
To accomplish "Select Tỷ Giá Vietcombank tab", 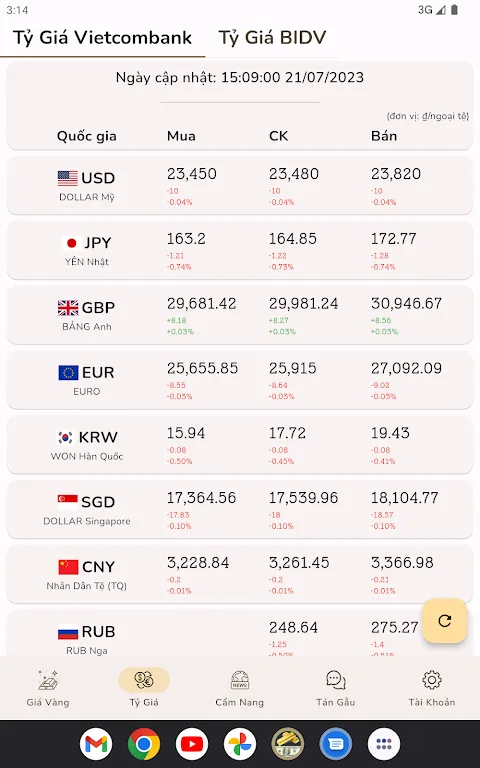I will (102, 38).
